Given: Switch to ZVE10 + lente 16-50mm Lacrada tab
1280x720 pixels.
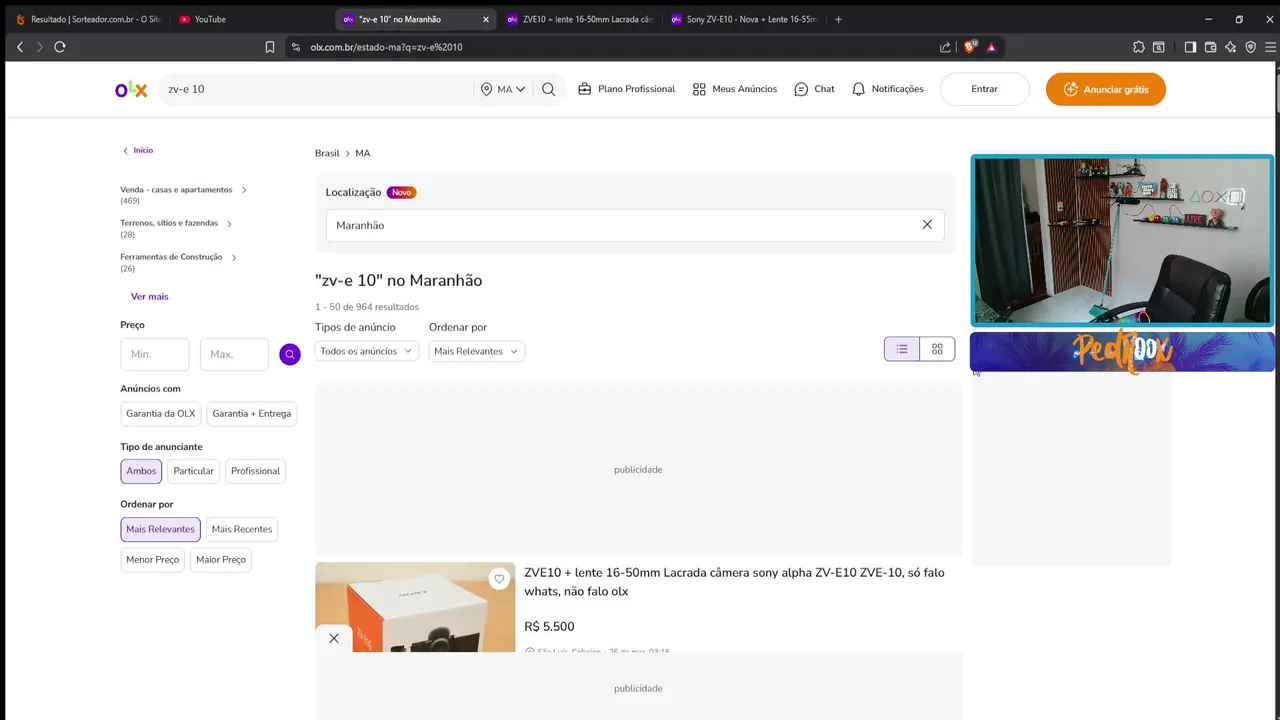Looking at the screenshot, I should pyautogui.click(x=580, y=19).
